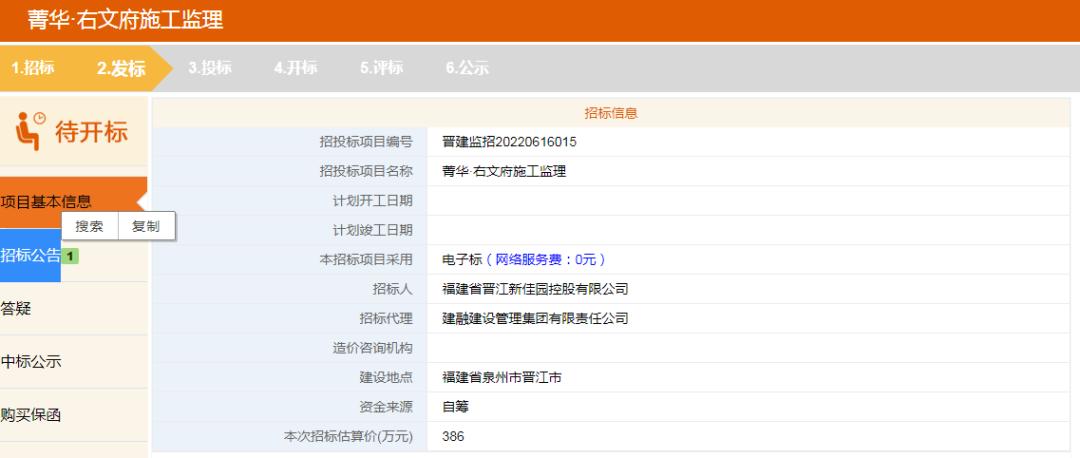This screenshot has width=1080, height=458.
Task: Click the 待开标 waiting person icon
Action: point(30,131)
